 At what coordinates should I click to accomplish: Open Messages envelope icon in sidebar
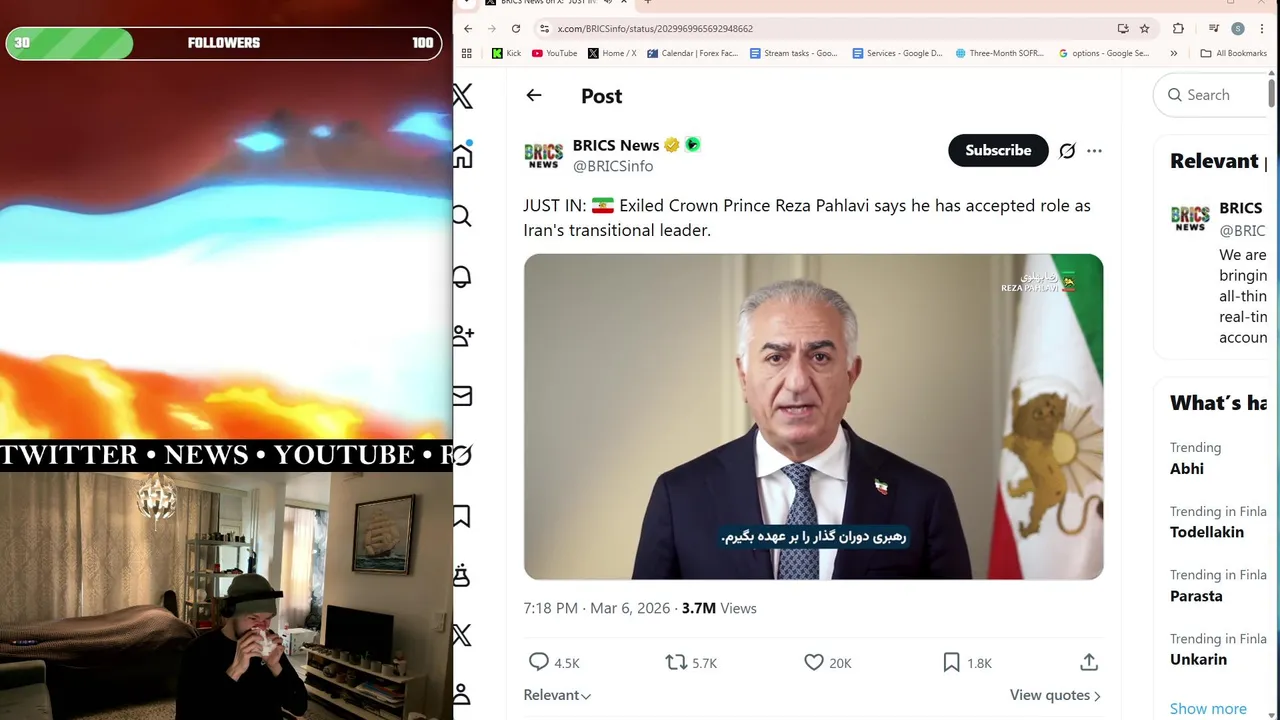pyautogui.click(x=462, y=396)
